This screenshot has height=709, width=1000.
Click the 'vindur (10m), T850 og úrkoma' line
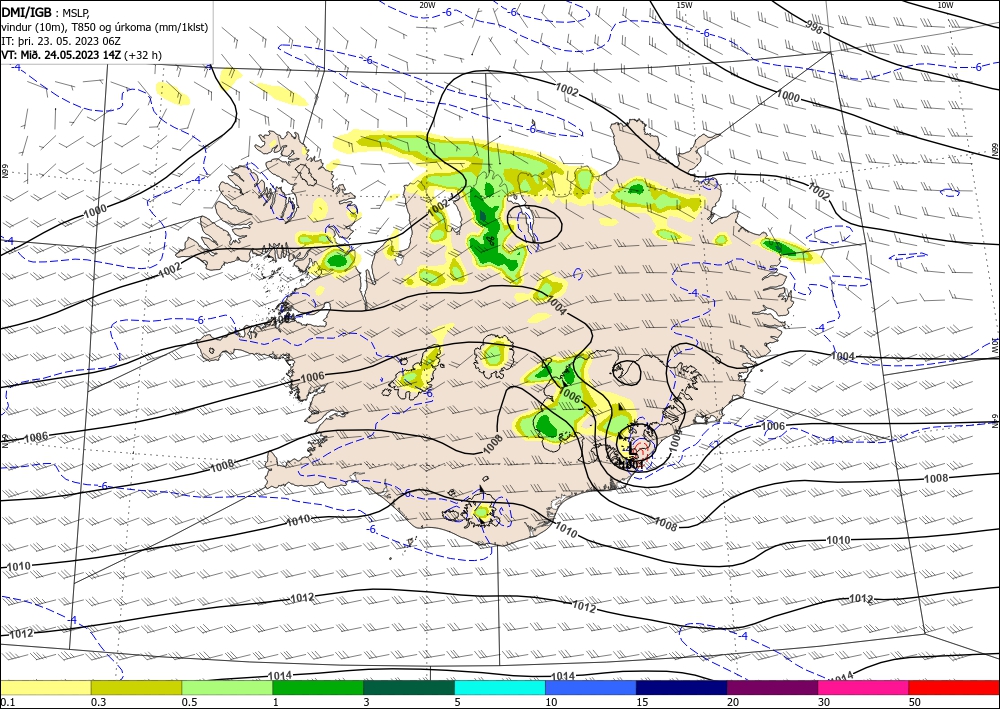pos(105,27)
